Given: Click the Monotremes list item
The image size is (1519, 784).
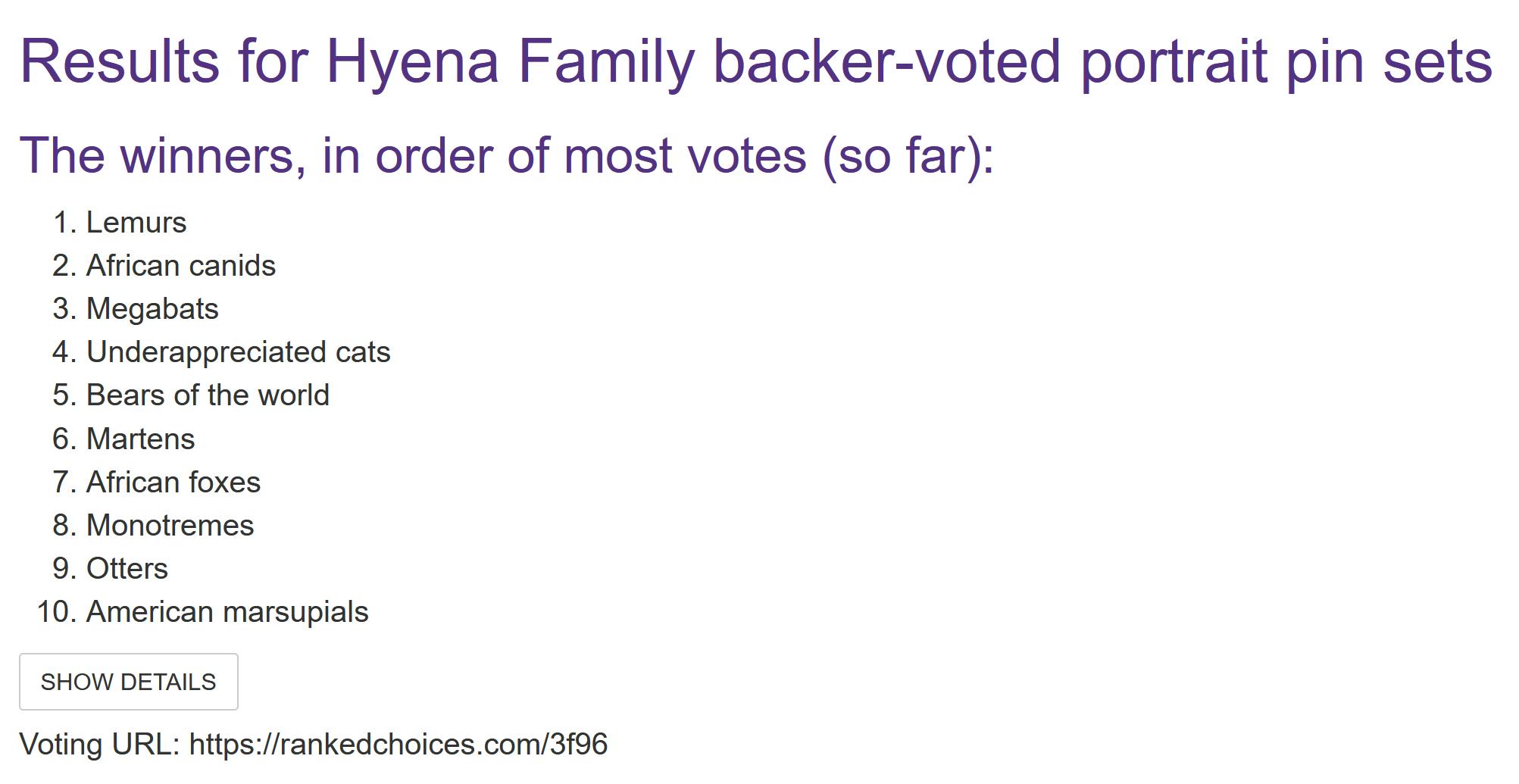Looking at the screenshot, I should pos(170,526).
